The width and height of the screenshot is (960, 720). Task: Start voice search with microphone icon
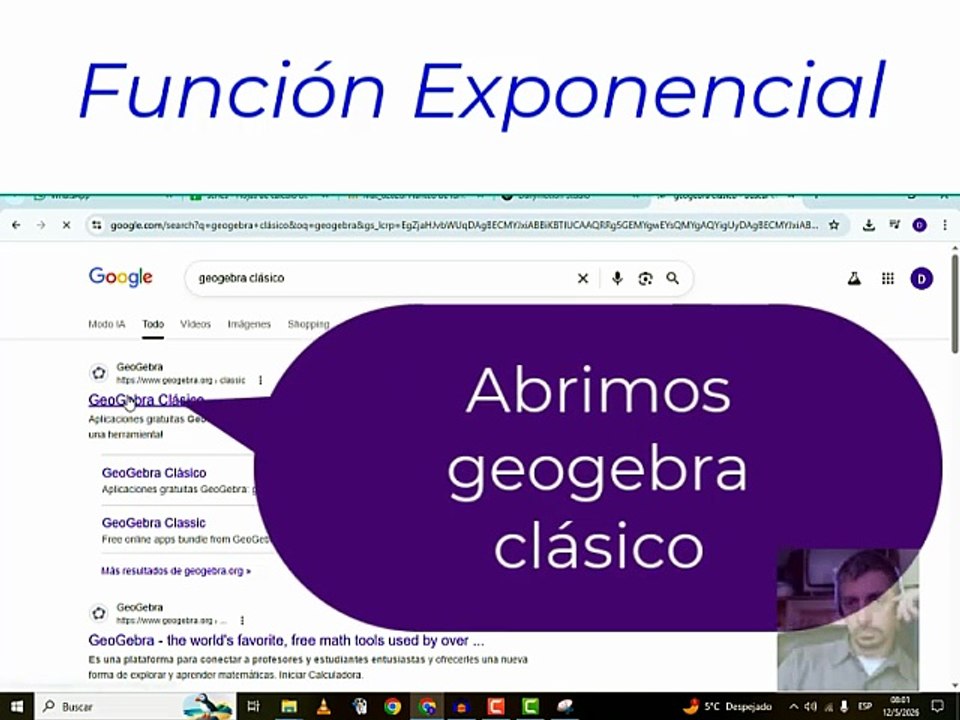617,279
